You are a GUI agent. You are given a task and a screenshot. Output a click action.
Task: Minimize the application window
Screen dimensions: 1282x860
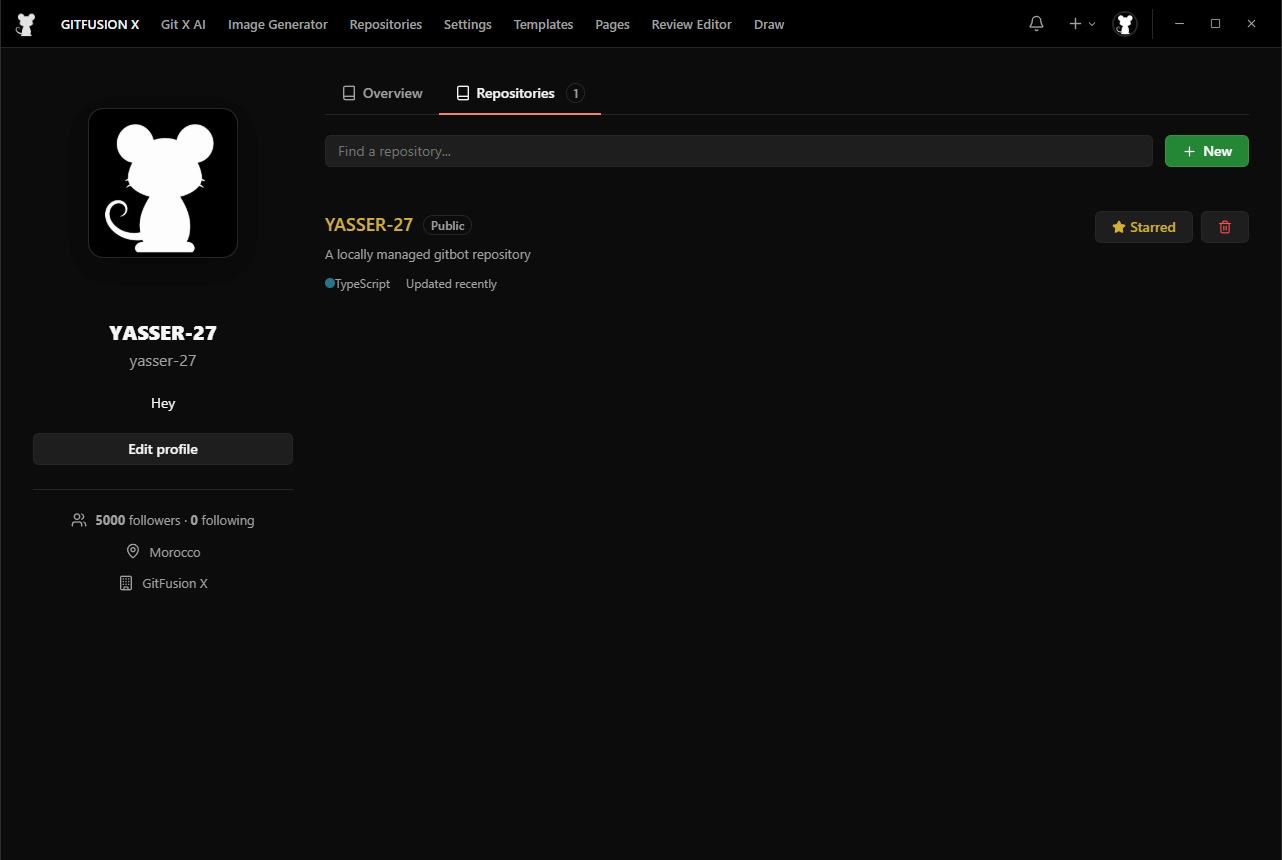coord(1179,23)
